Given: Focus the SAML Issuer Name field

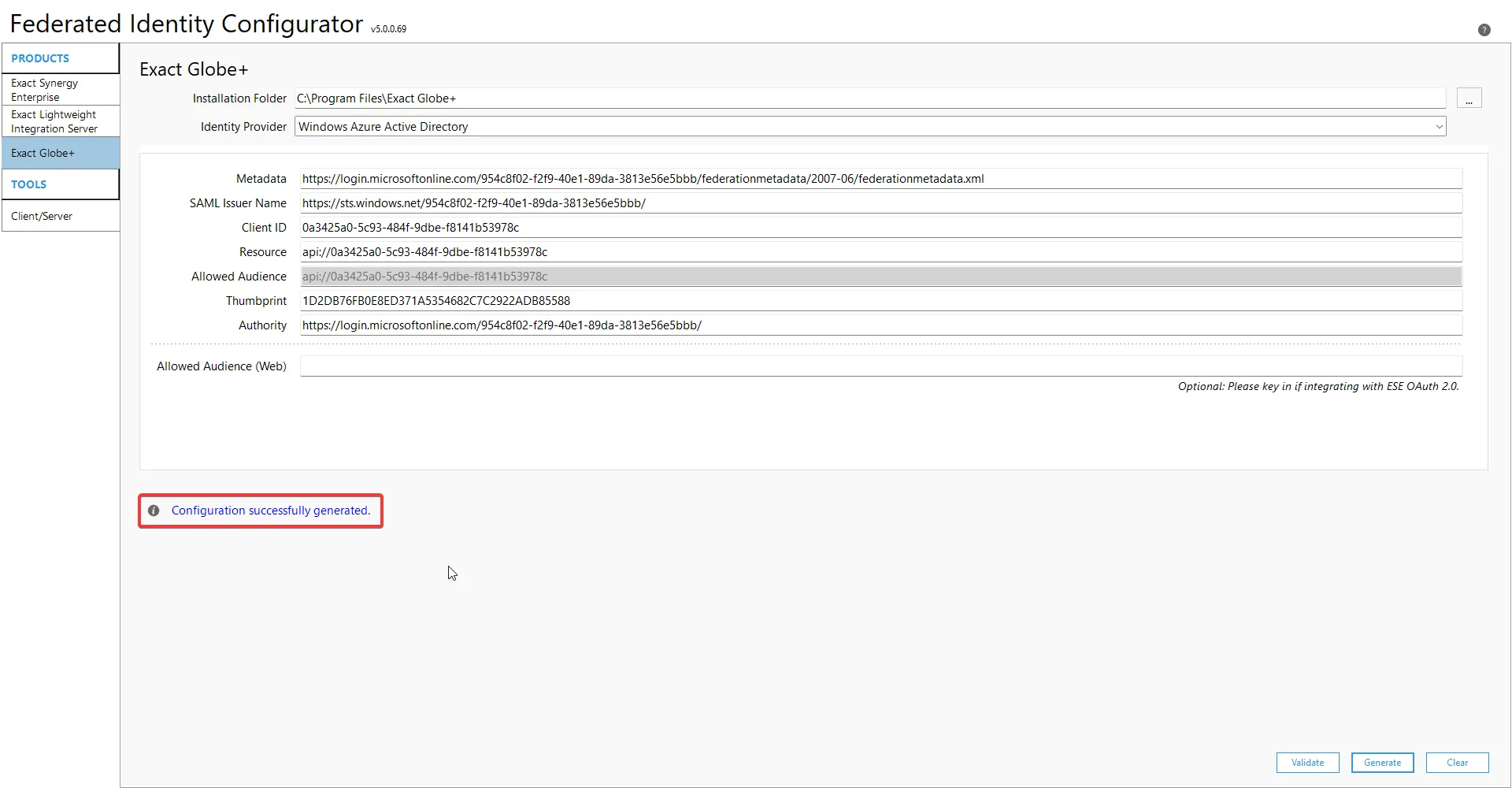Looking at the screenshot, I should (880, 203).
